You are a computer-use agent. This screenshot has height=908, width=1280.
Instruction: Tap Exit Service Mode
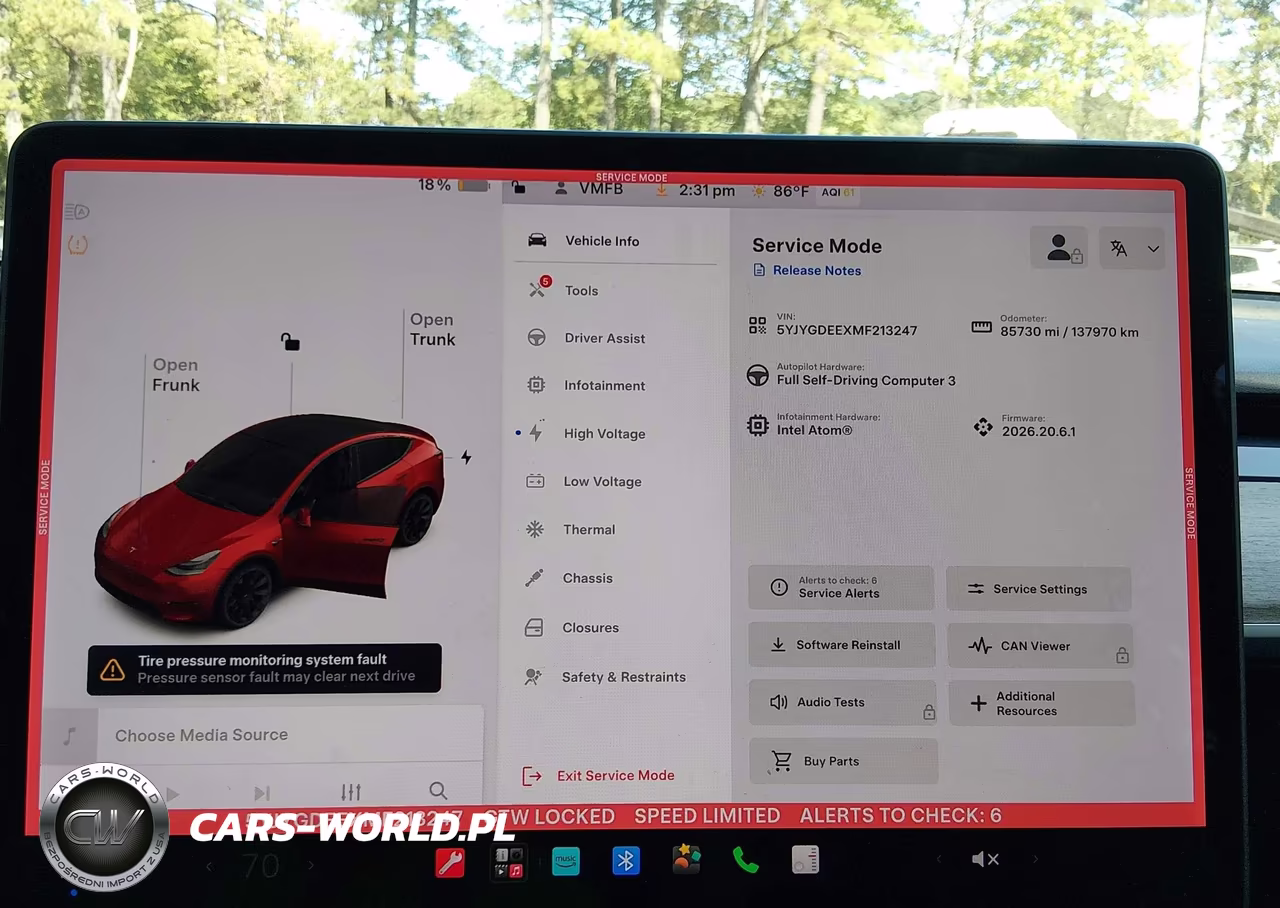(598, 776)
